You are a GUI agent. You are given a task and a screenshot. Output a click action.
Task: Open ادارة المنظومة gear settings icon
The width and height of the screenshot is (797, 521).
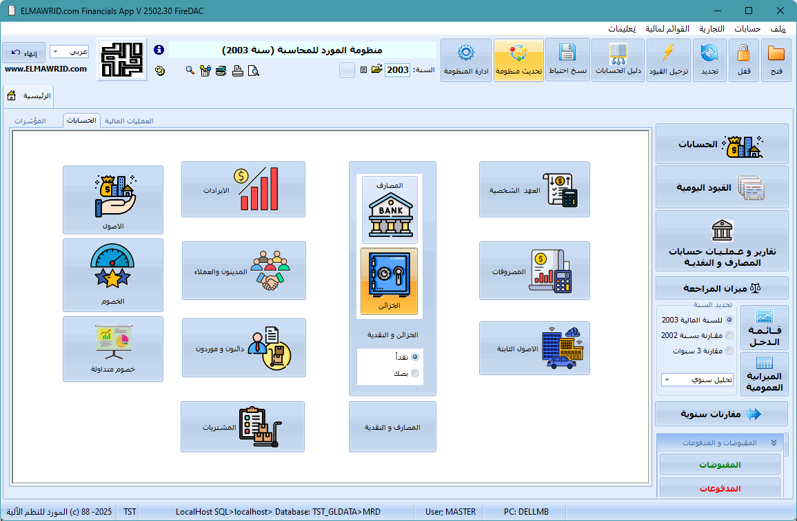pyautogui.click(x=465, y=60)
